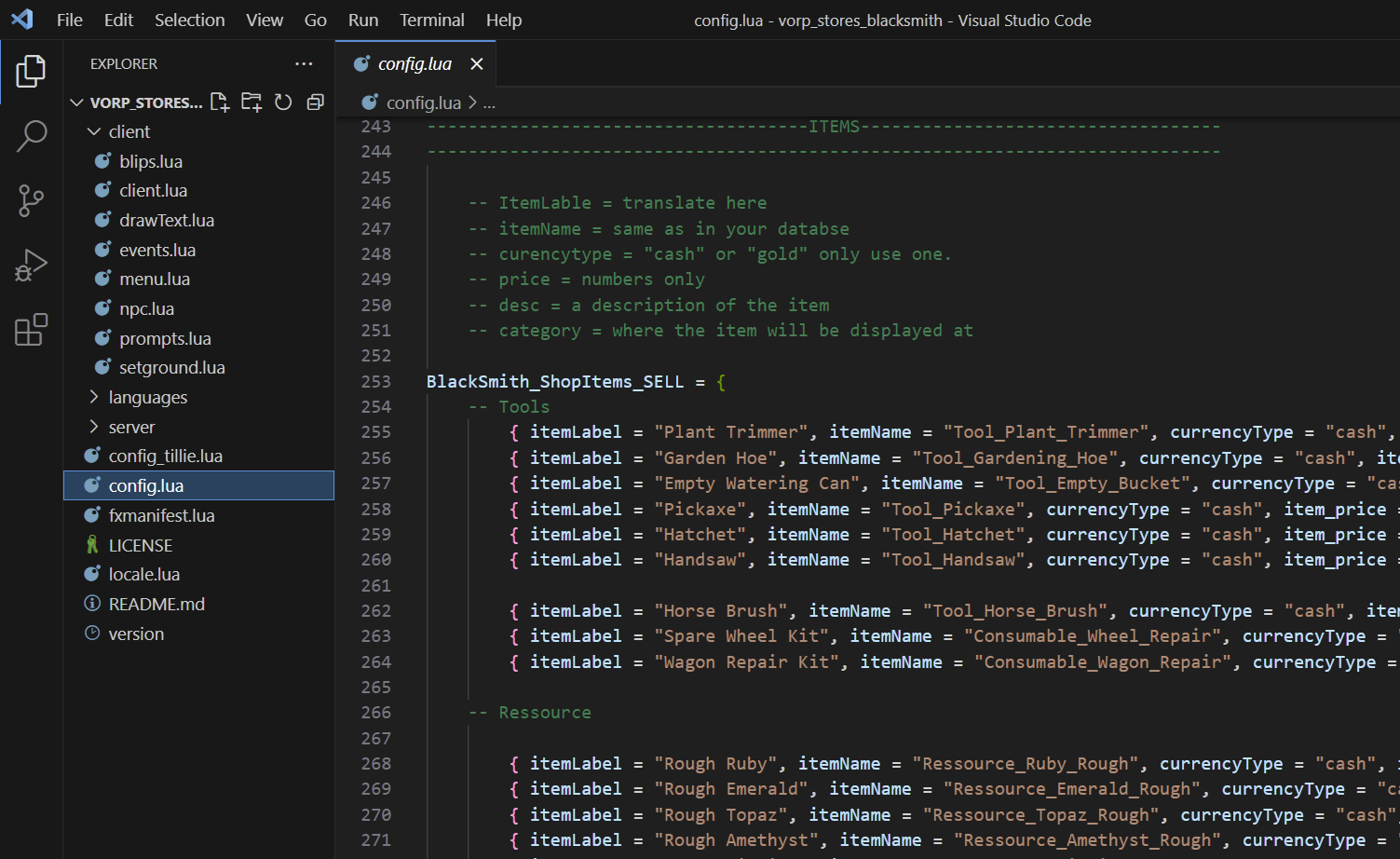Open the File menu

(70, 20)
